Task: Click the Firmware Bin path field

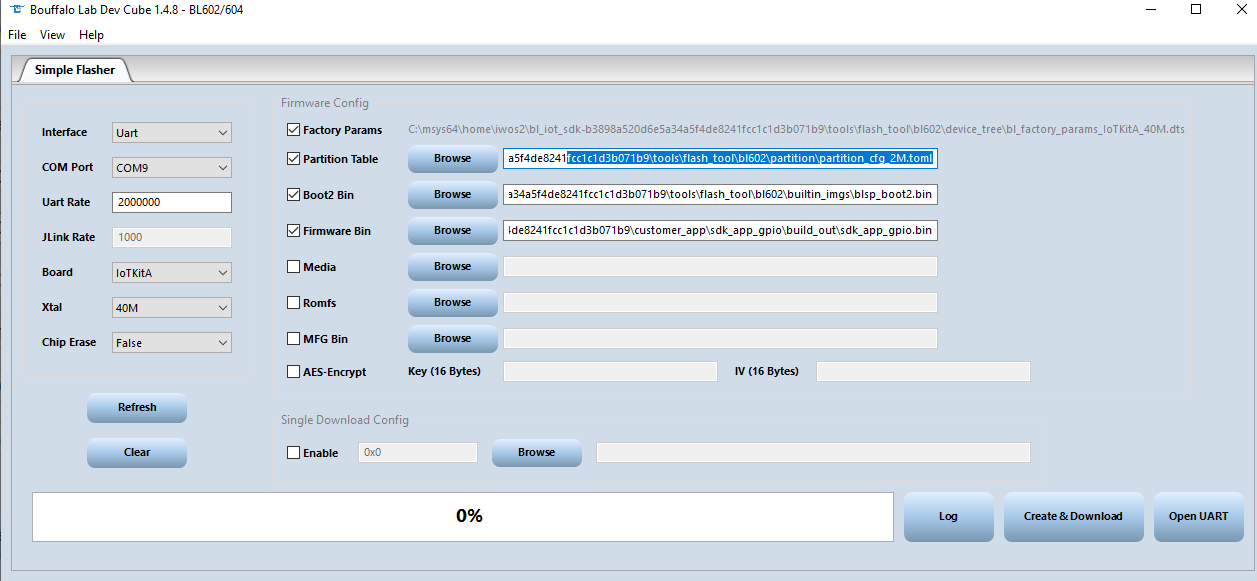Action: (720, 230)
